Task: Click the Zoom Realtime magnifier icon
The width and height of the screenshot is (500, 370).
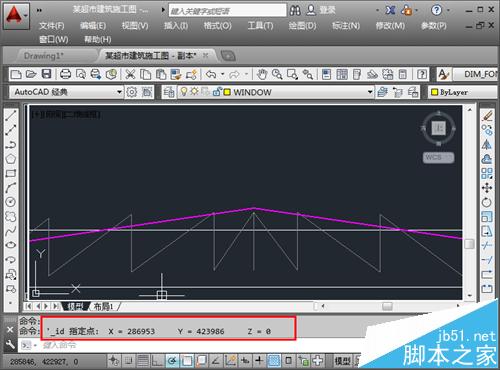Action: pyautogui.click(x=277, y=74)
